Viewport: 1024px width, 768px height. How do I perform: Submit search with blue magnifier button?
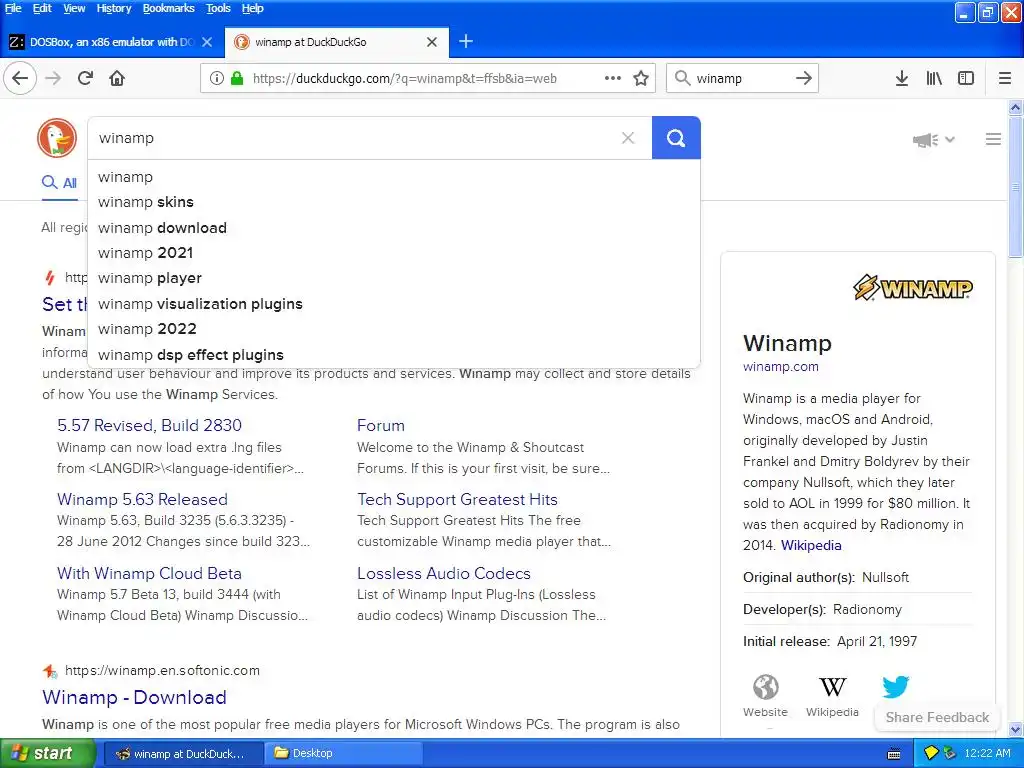(x=676, y=138)
